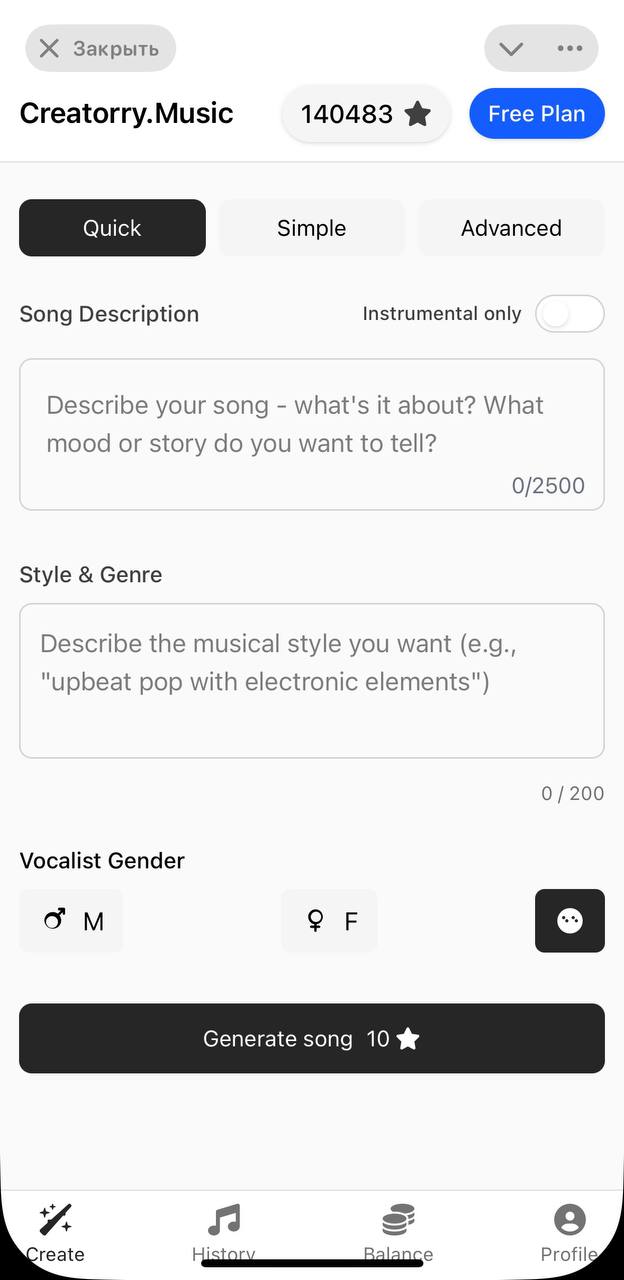Choose female vocalist F option

[329, 921]
